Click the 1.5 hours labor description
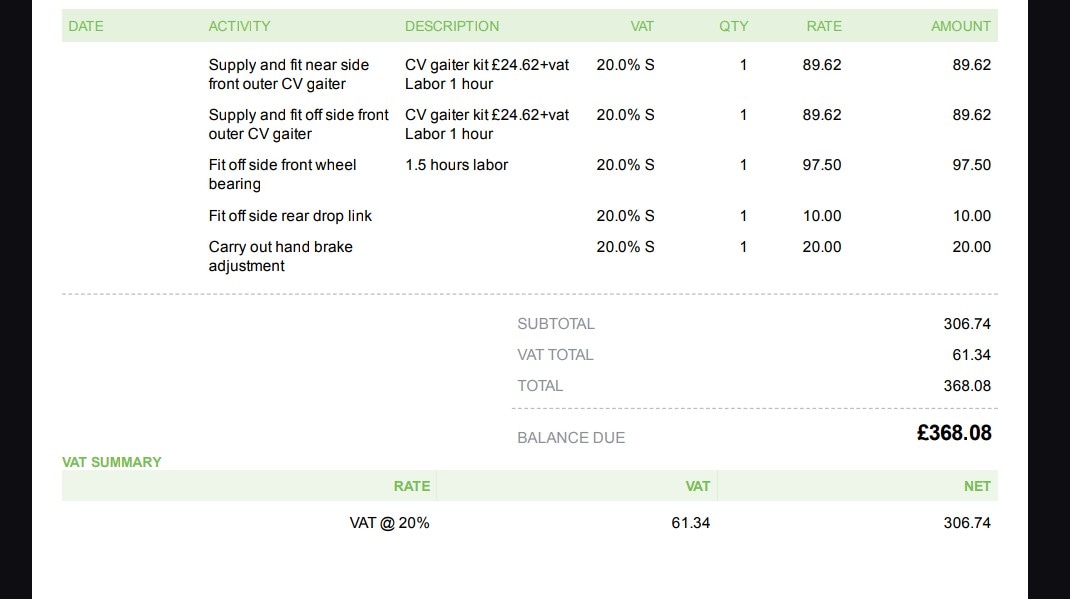This screenshot has height=599, width=1070. point(456,165)
